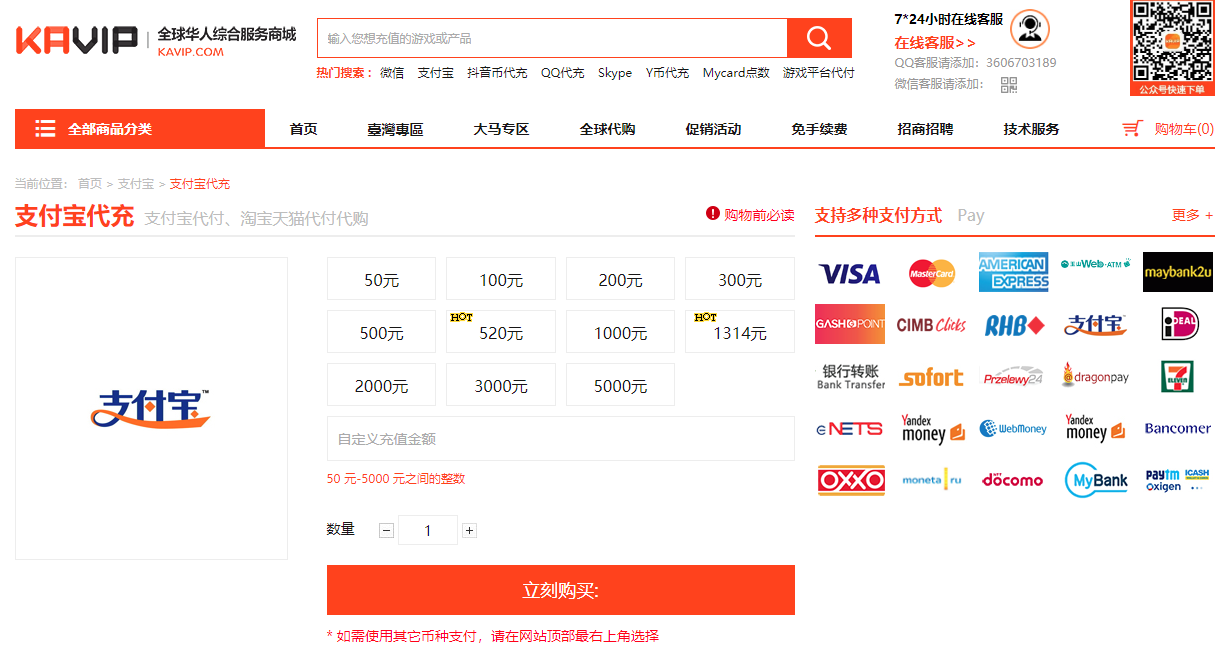Select the Przelewy24 payment logo
The image size is (1230, 648).
click(x=1013, y=377)
